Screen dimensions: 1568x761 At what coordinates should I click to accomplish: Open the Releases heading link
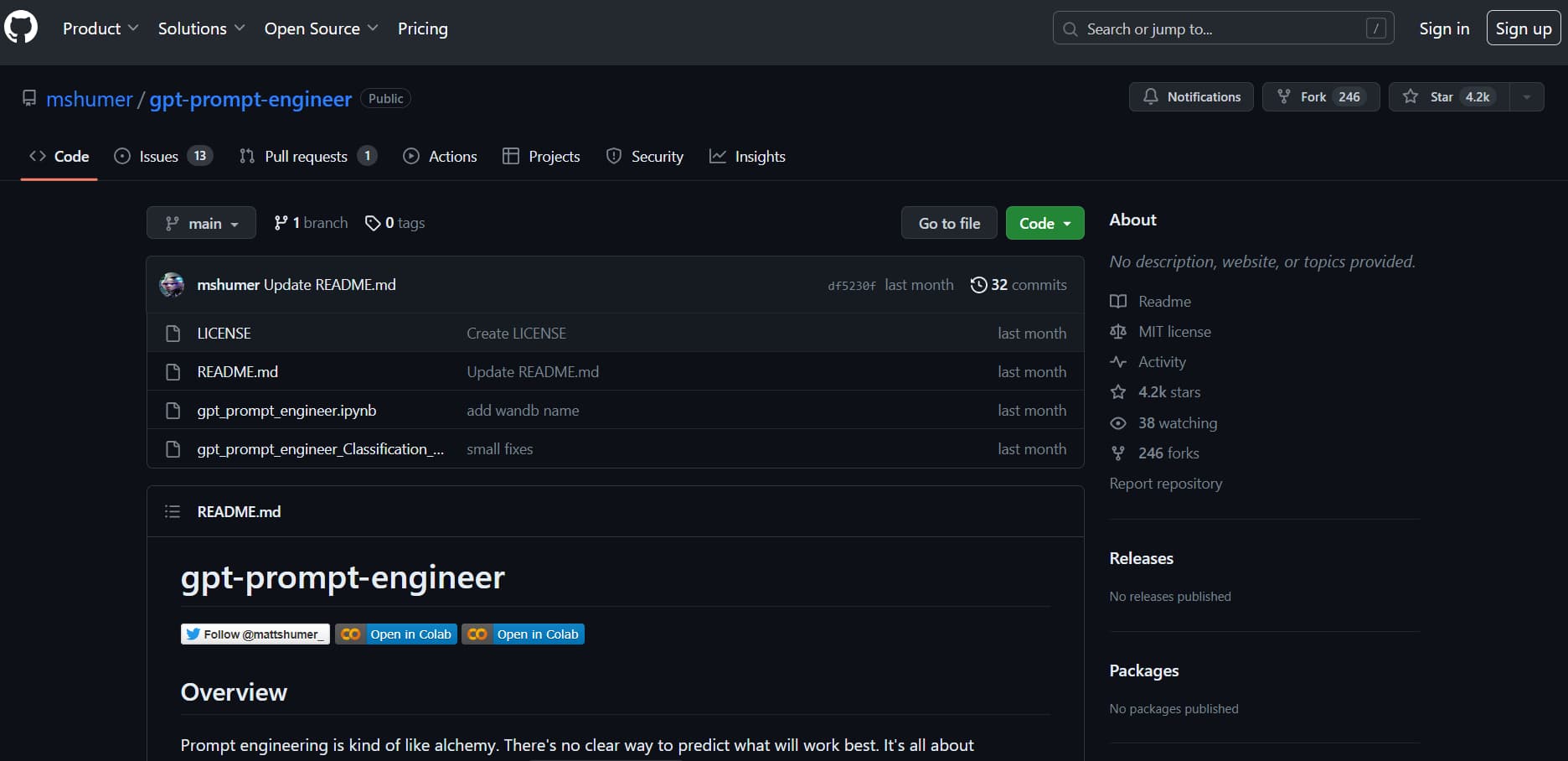1142,558
